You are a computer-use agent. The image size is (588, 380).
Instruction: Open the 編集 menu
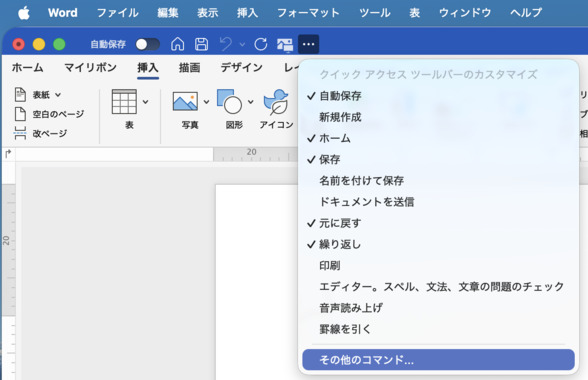coord(168,13)
